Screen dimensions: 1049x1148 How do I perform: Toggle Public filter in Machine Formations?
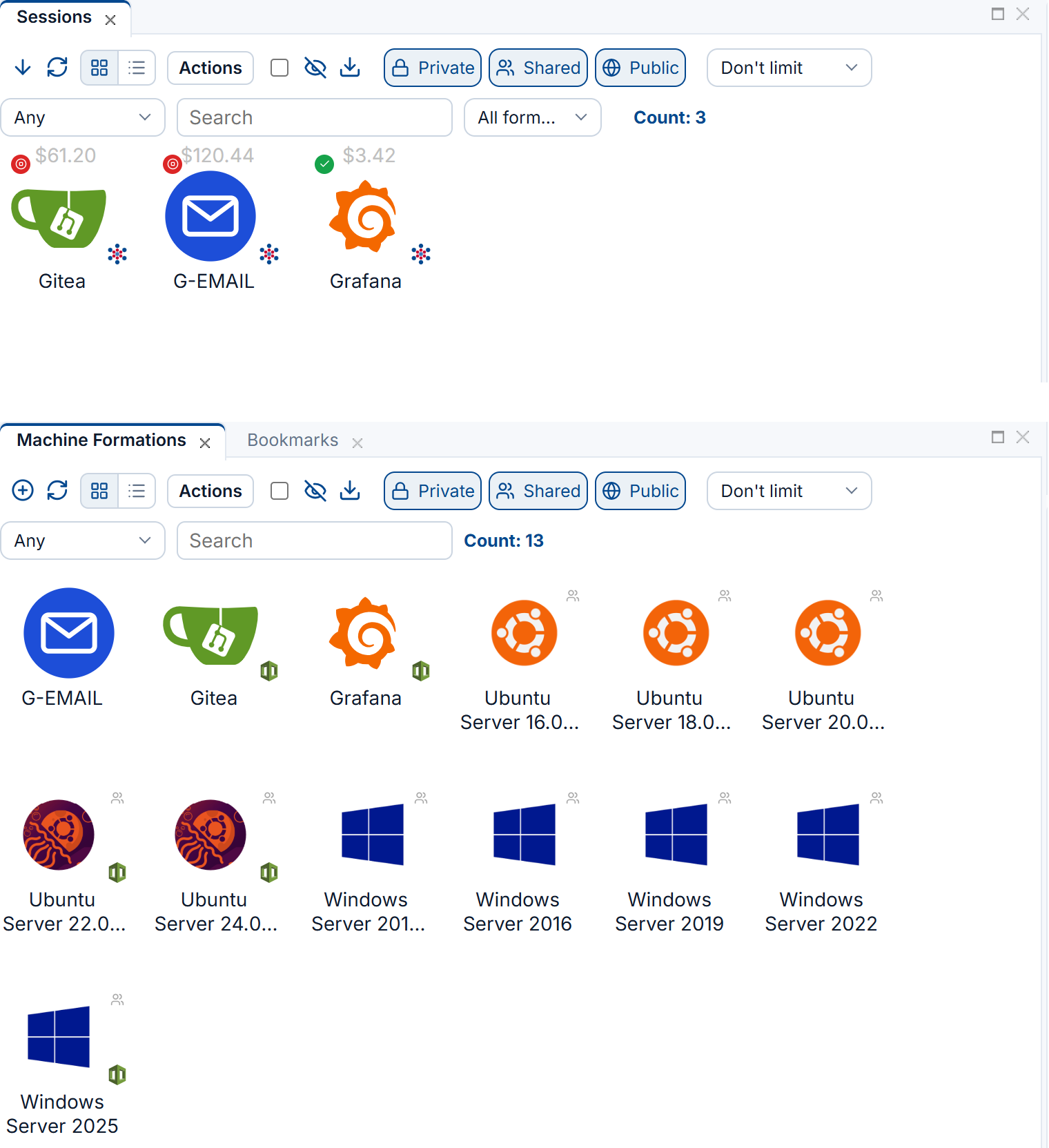(x=640, y=491)
